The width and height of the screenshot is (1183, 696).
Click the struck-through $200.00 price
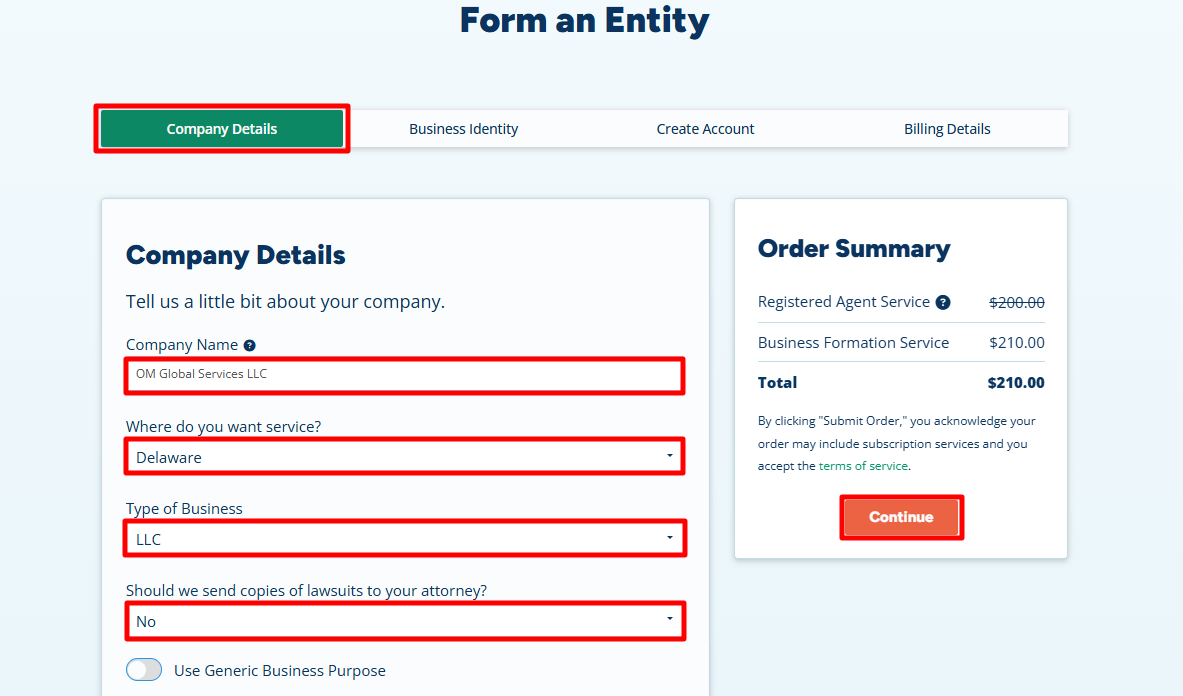tap(1017, 302)
